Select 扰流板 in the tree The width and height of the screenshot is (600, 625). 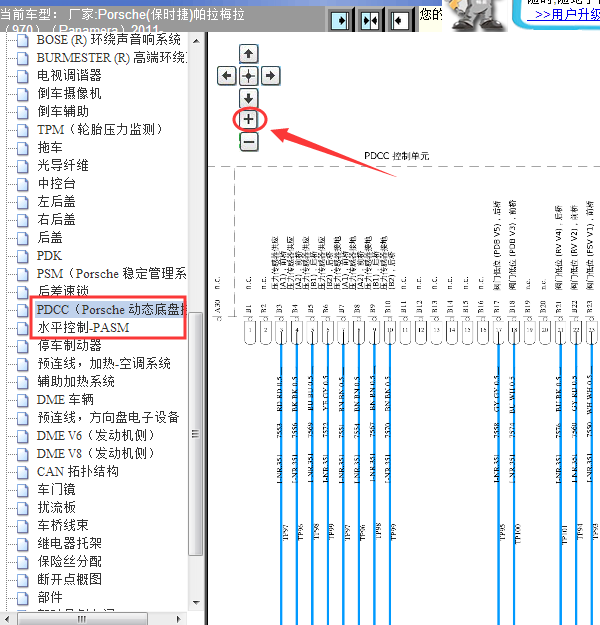coord(56,507)
